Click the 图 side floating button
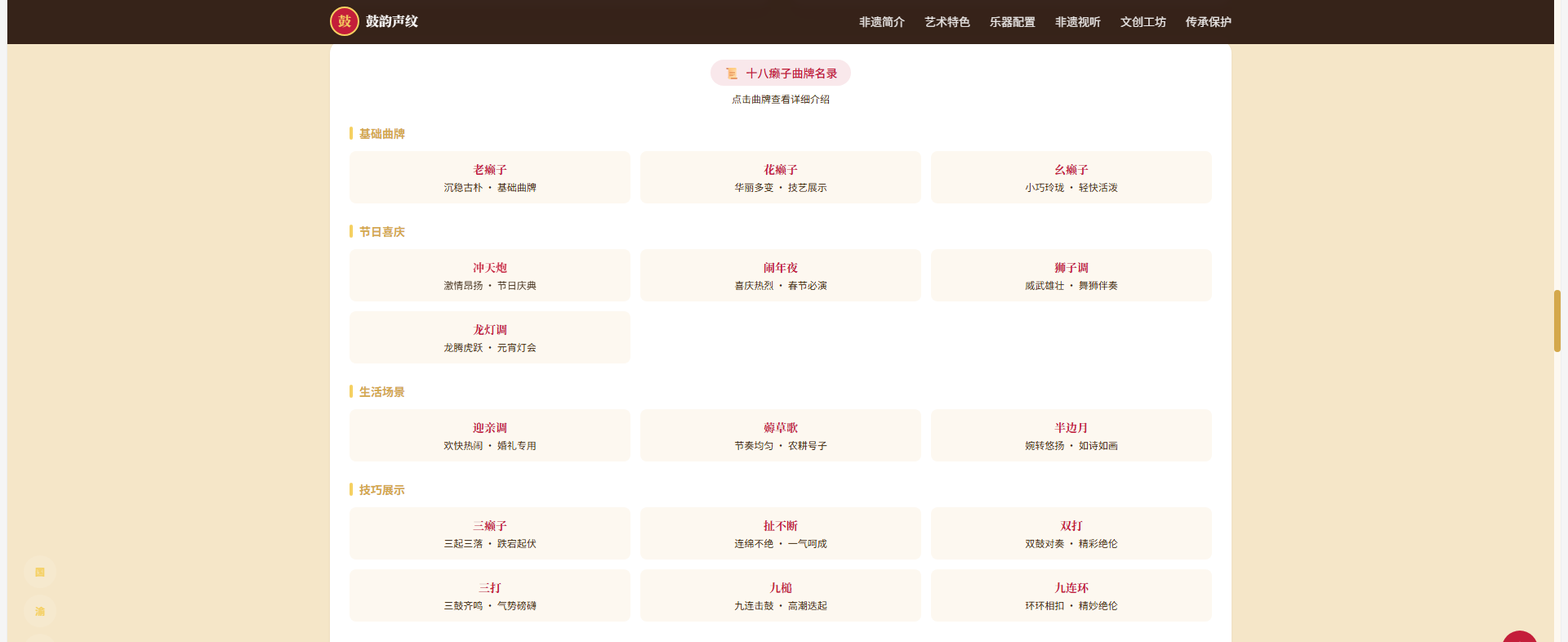This screenshot has height=642, width=1568. tap(39, 572)
